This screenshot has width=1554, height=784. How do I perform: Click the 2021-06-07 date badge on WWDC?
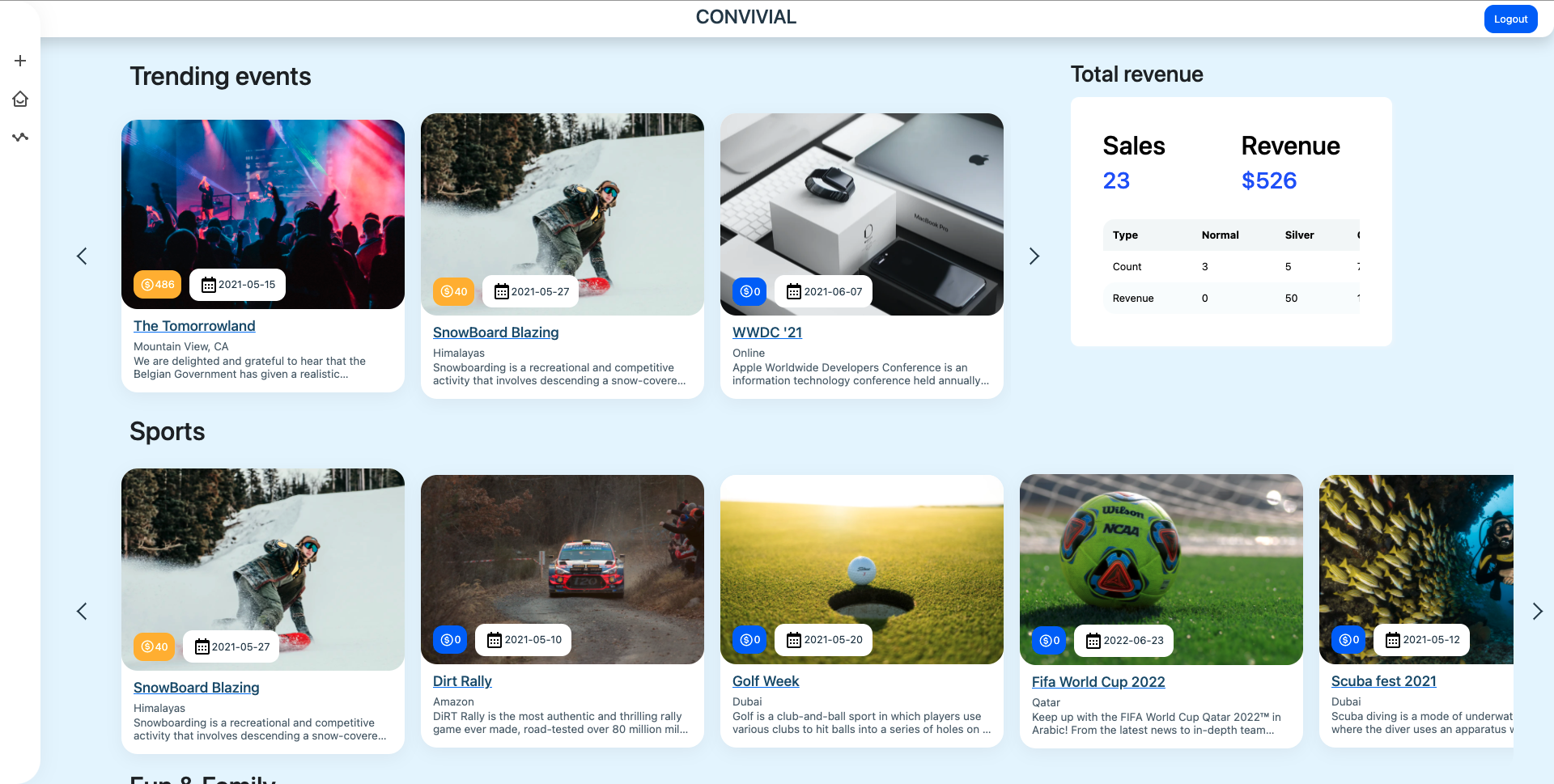(x=824, y=291)
